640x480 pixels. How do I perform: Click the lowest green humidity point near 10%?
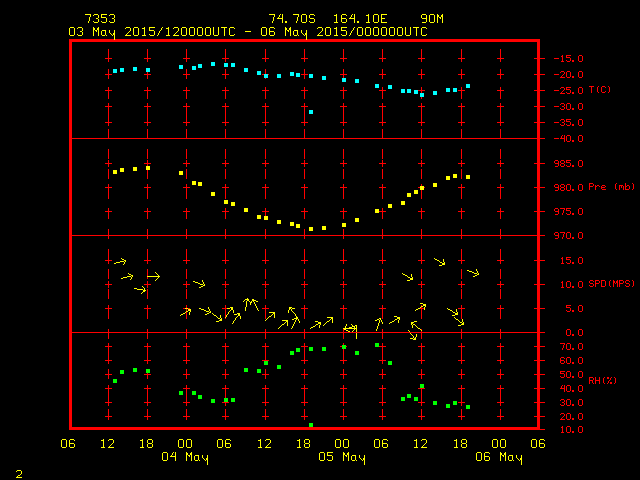pos(311,425)
